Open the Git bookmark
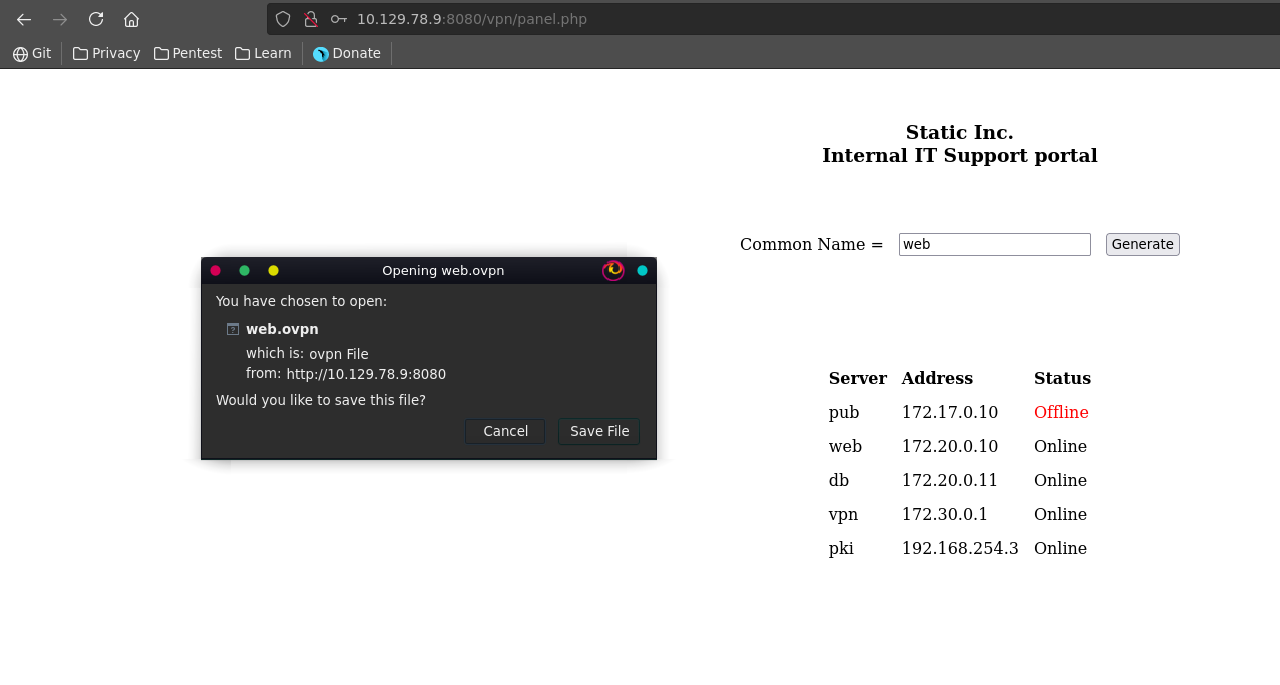This screenshot has width=1280, height=685. (x=32, y=53)
